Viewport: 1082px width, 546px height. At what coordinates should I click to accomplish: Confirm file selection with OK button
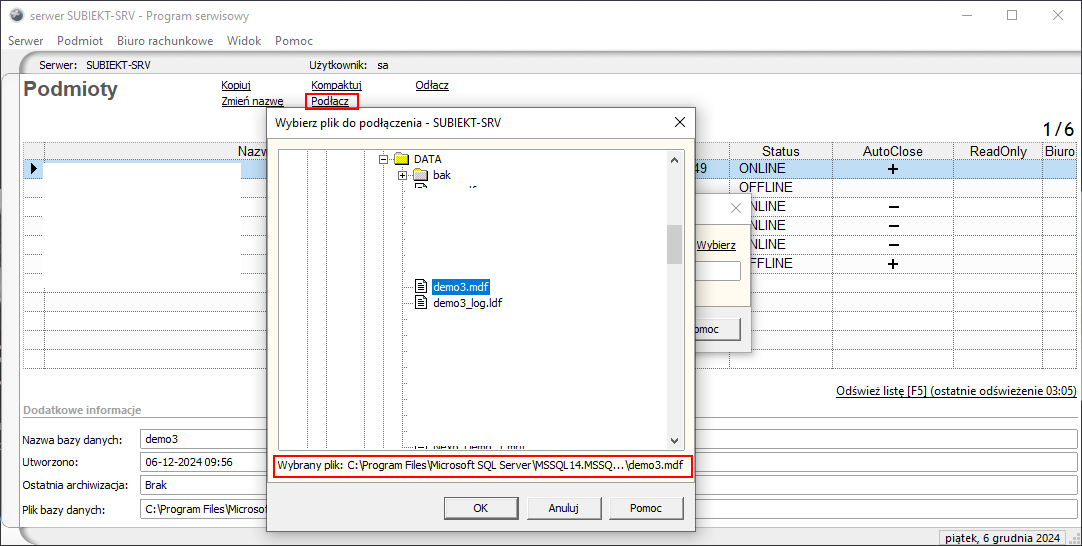point(481,508)
